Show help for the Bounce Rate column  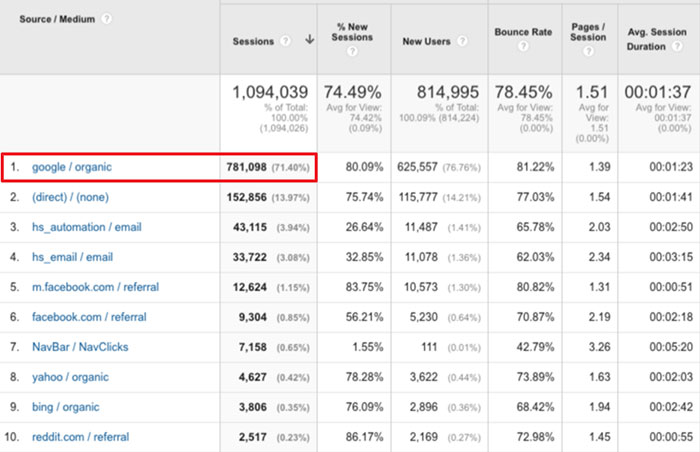pyautogui.click(x=524, y=47)
